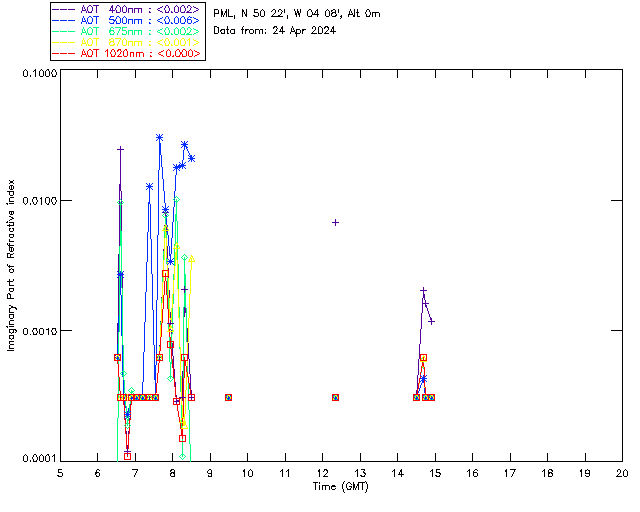
Task: Click the rightmost blue asterisk near 8.5 GMT
Action: click(191, 158)
